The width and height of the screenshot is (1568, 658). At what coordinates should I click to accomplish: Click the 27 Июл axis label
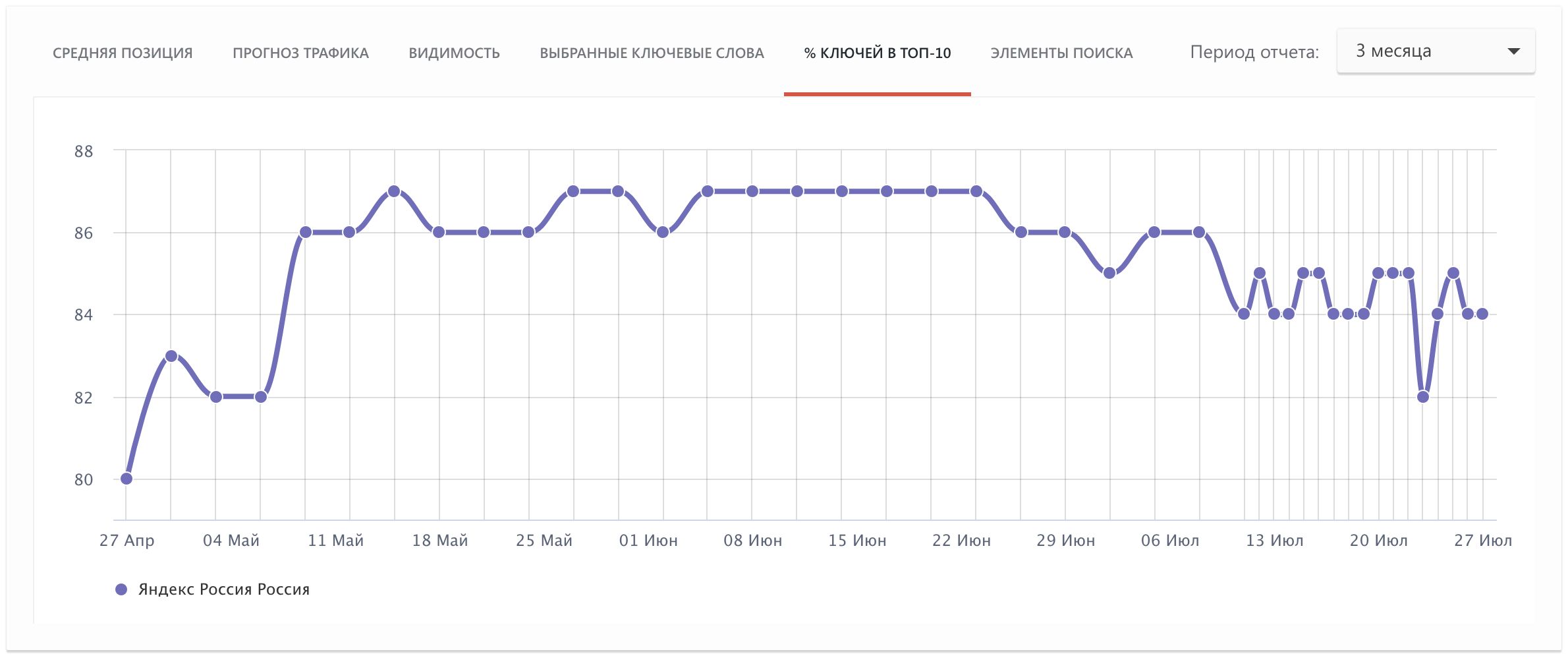1482,541
